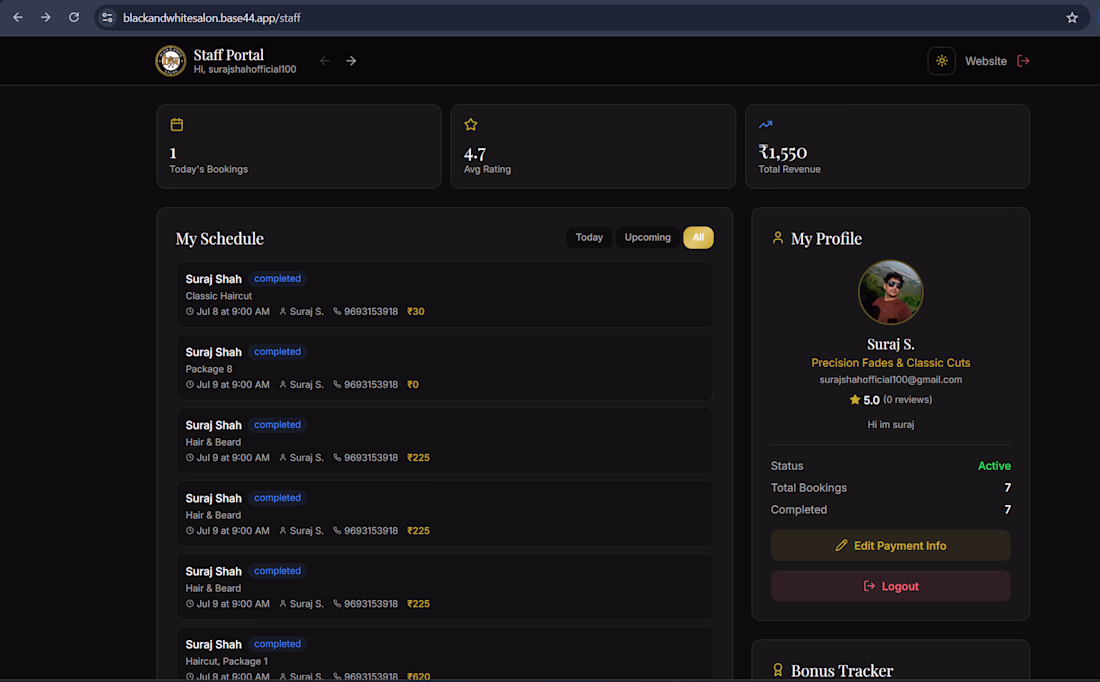The width and height of the screenshot is (1100, 682).
Task: Toggle light theme with the sun icon
Action: [941, 61]
